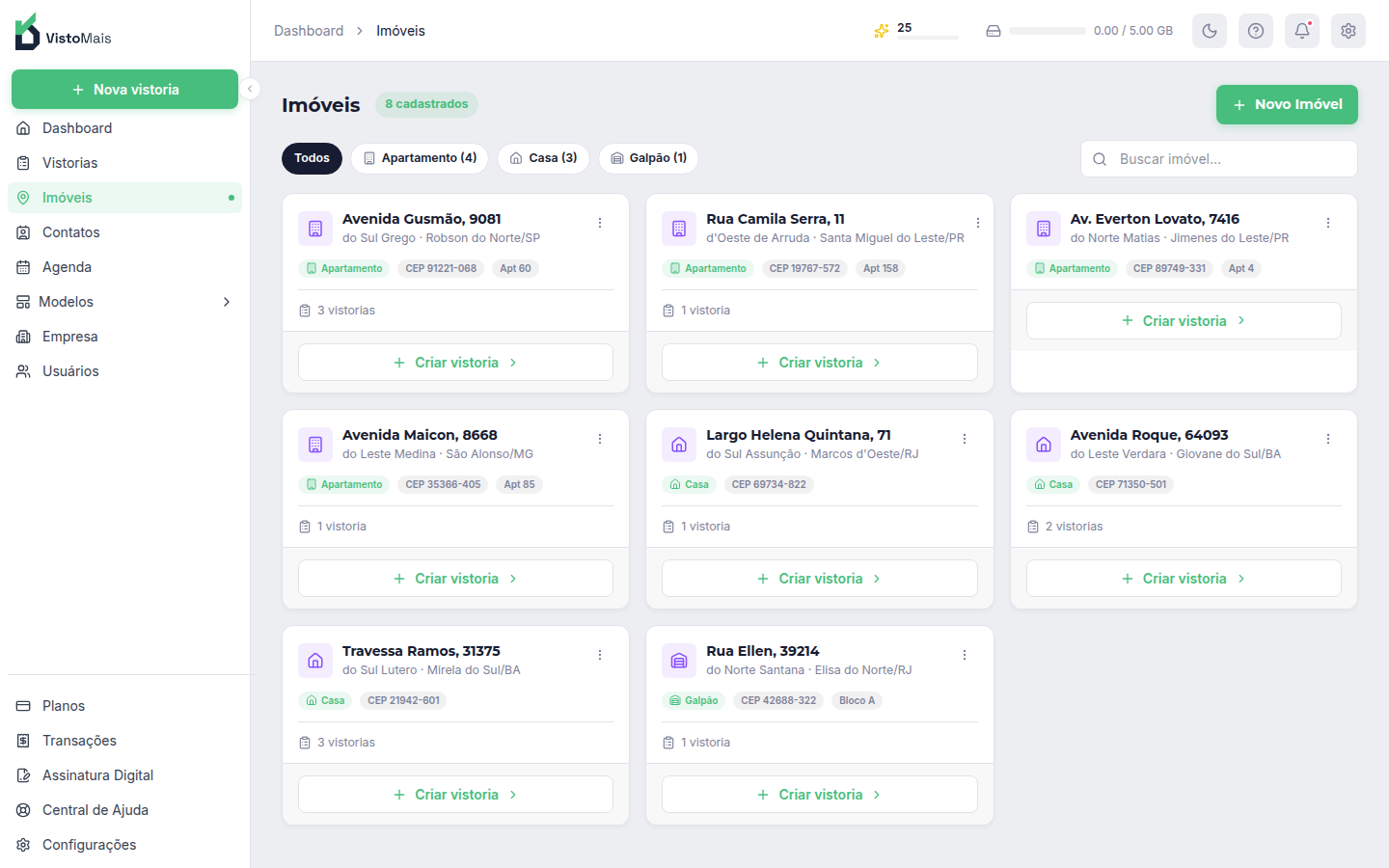Viewport: 1389px width, 868px height.
Task: Click the Nova vistoria button
Action: pos(124,90)
